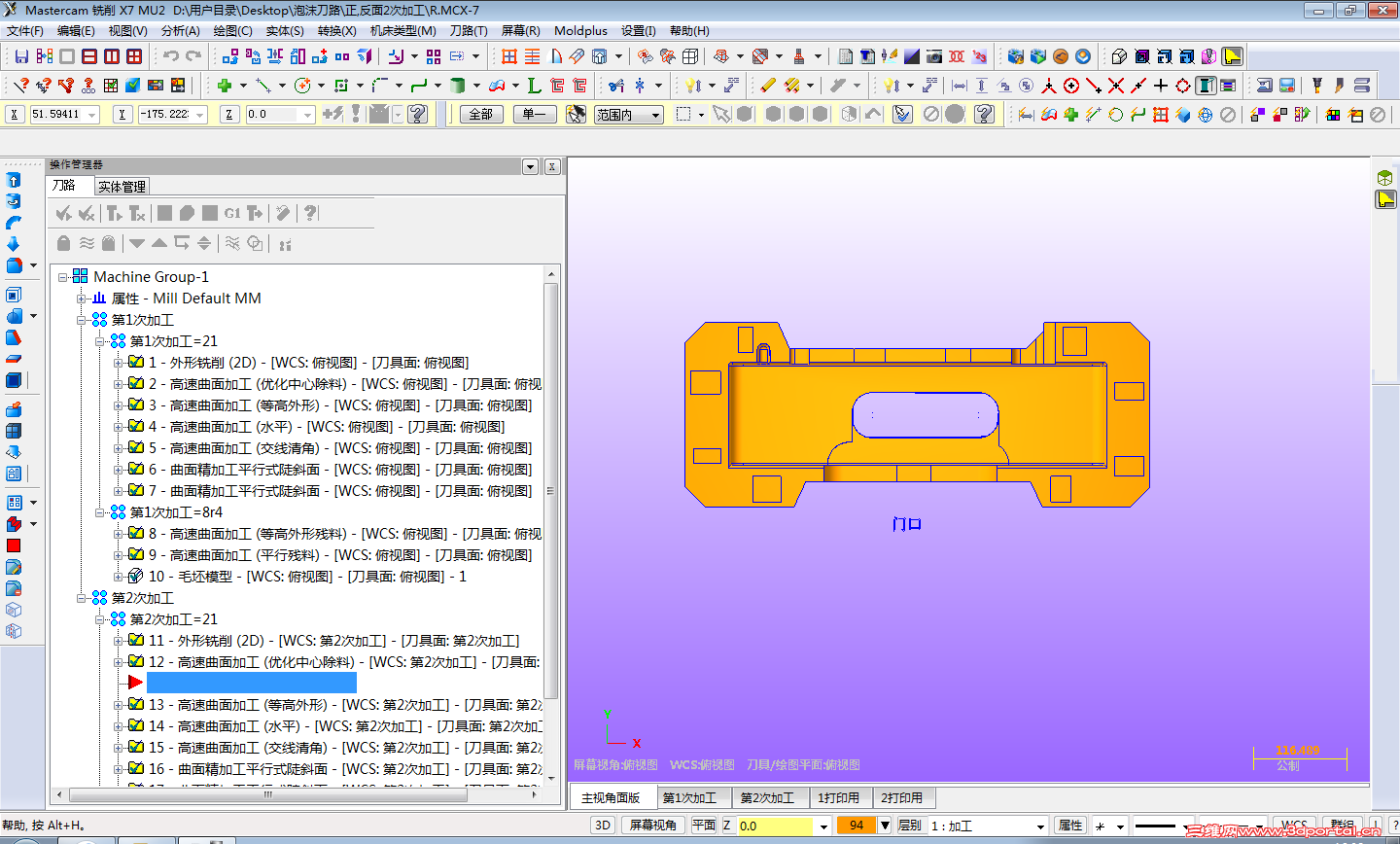This screenshot has height=844, width=1400.
Task: Choose the green cylinder primitive icon
Action: [x=458, y=86]
